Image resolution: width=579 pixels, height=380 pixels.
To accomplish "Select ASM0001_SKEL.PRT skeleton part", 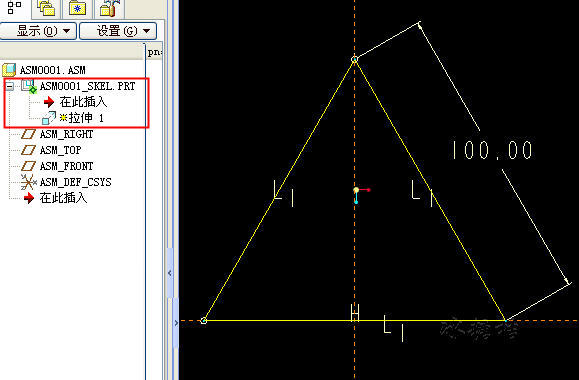I will click(x=88, y=86).
